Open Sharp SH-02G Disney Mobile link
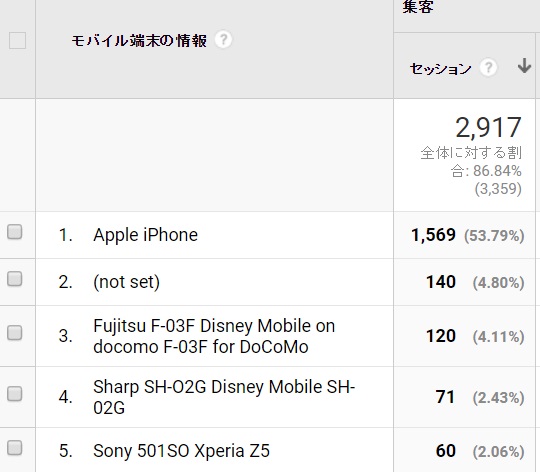 [x=224, y=397]
